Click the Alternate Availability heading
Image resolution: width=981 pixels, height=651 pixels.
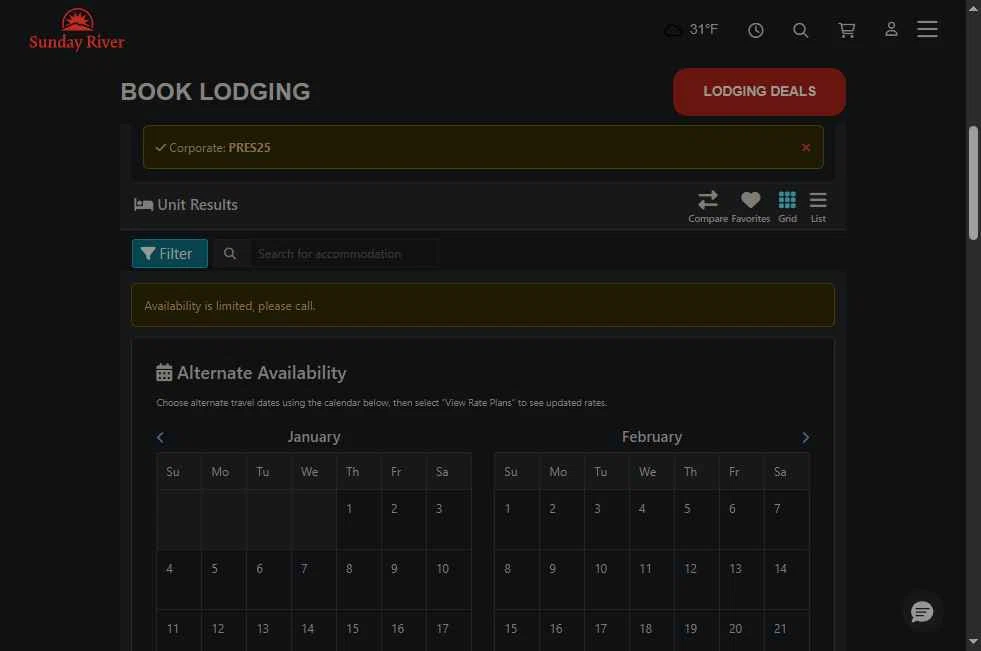pyautogui.click(x=251, y=373)
